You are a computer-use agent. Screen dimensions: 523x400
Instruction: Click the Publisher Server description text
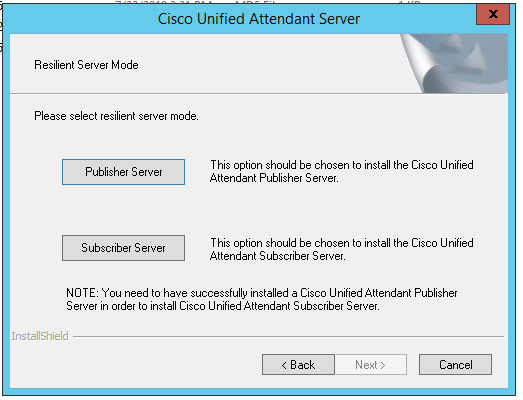342,171
